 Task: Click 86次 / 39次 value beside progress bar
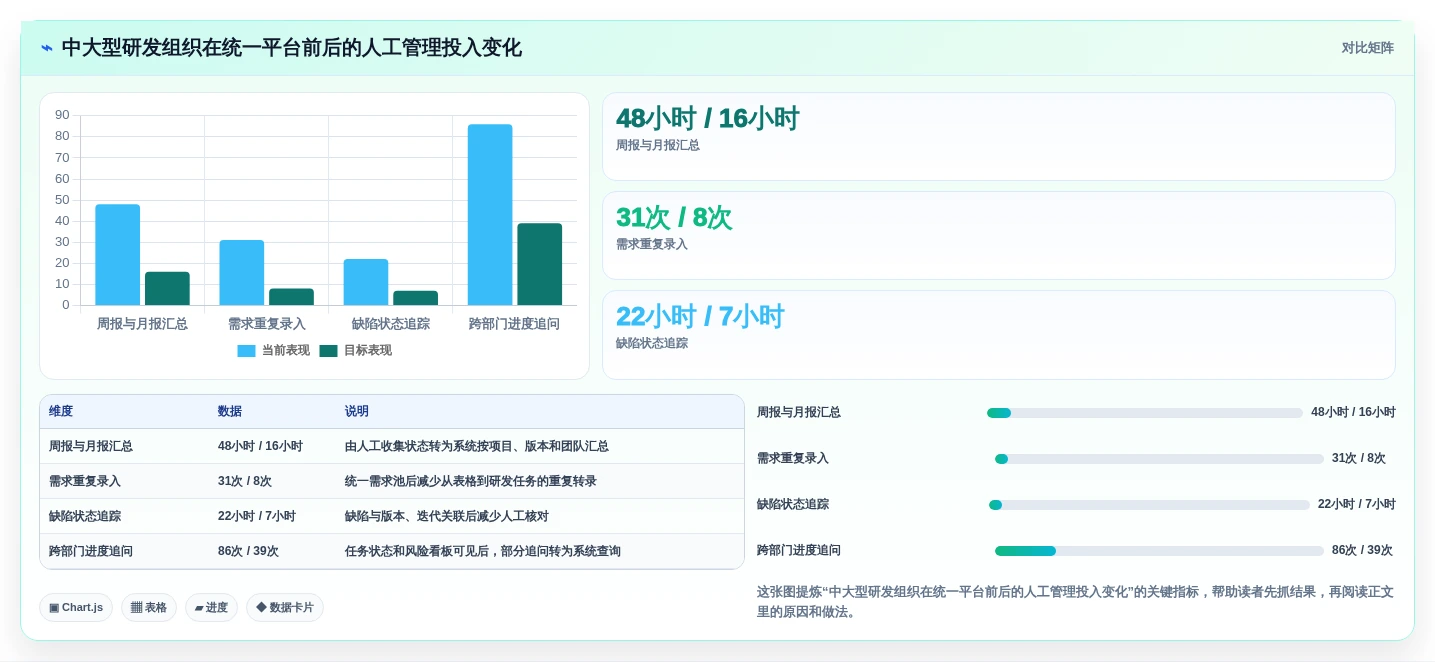click(1362, 551)
